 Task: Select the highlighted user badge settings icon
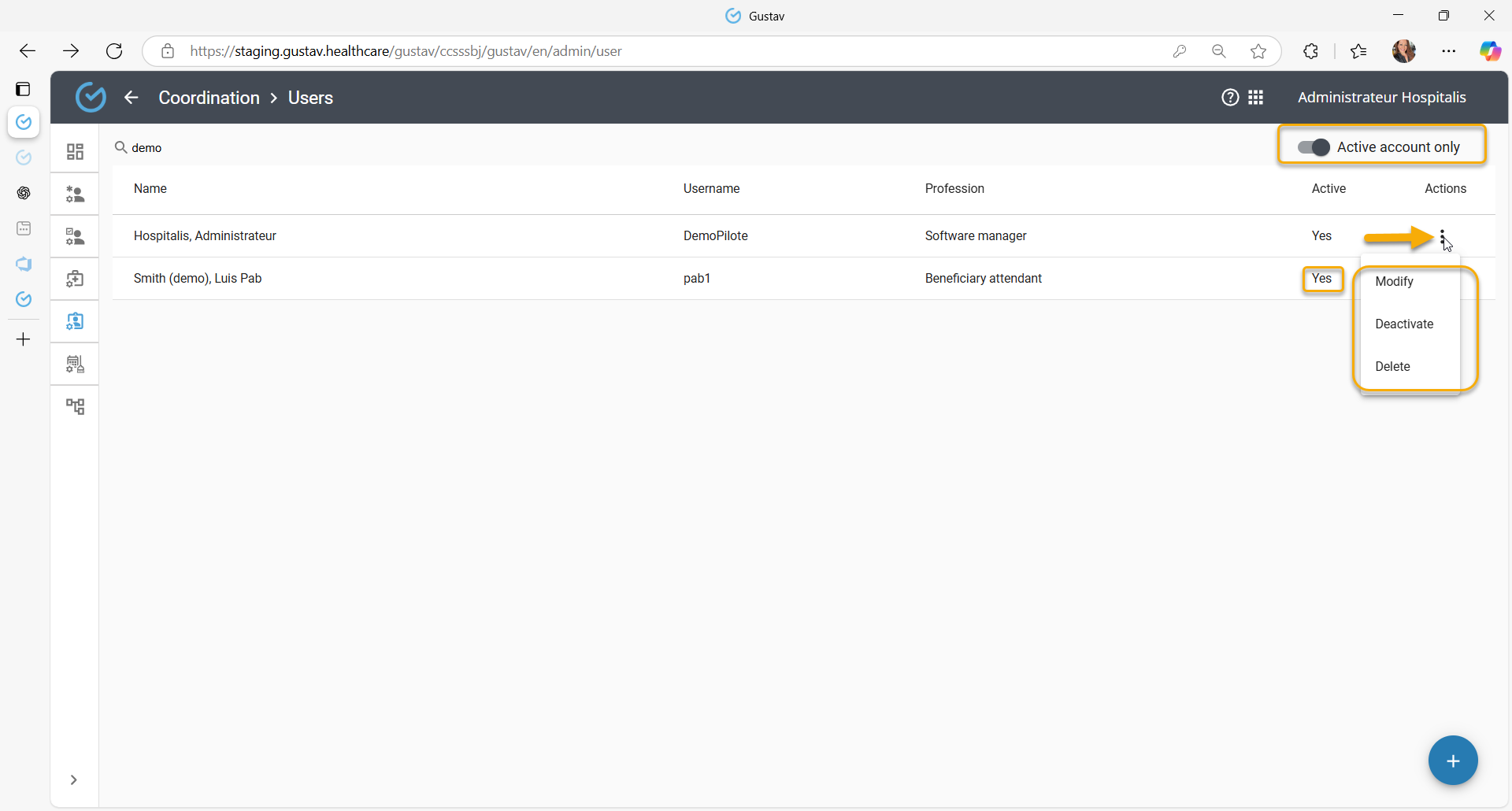click(x=75, y=321)
